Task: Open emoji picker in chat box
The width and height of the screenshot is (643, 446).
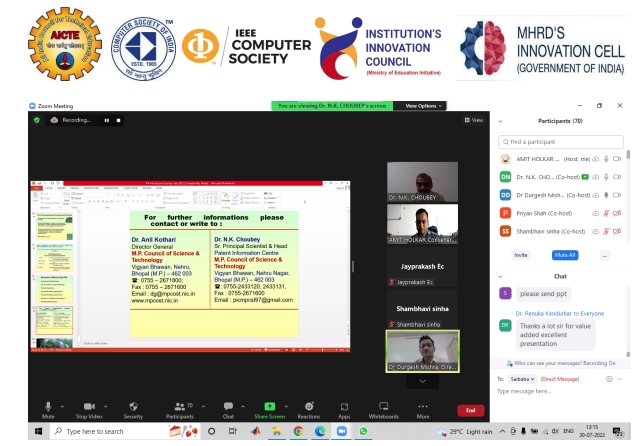Action: 609,379
